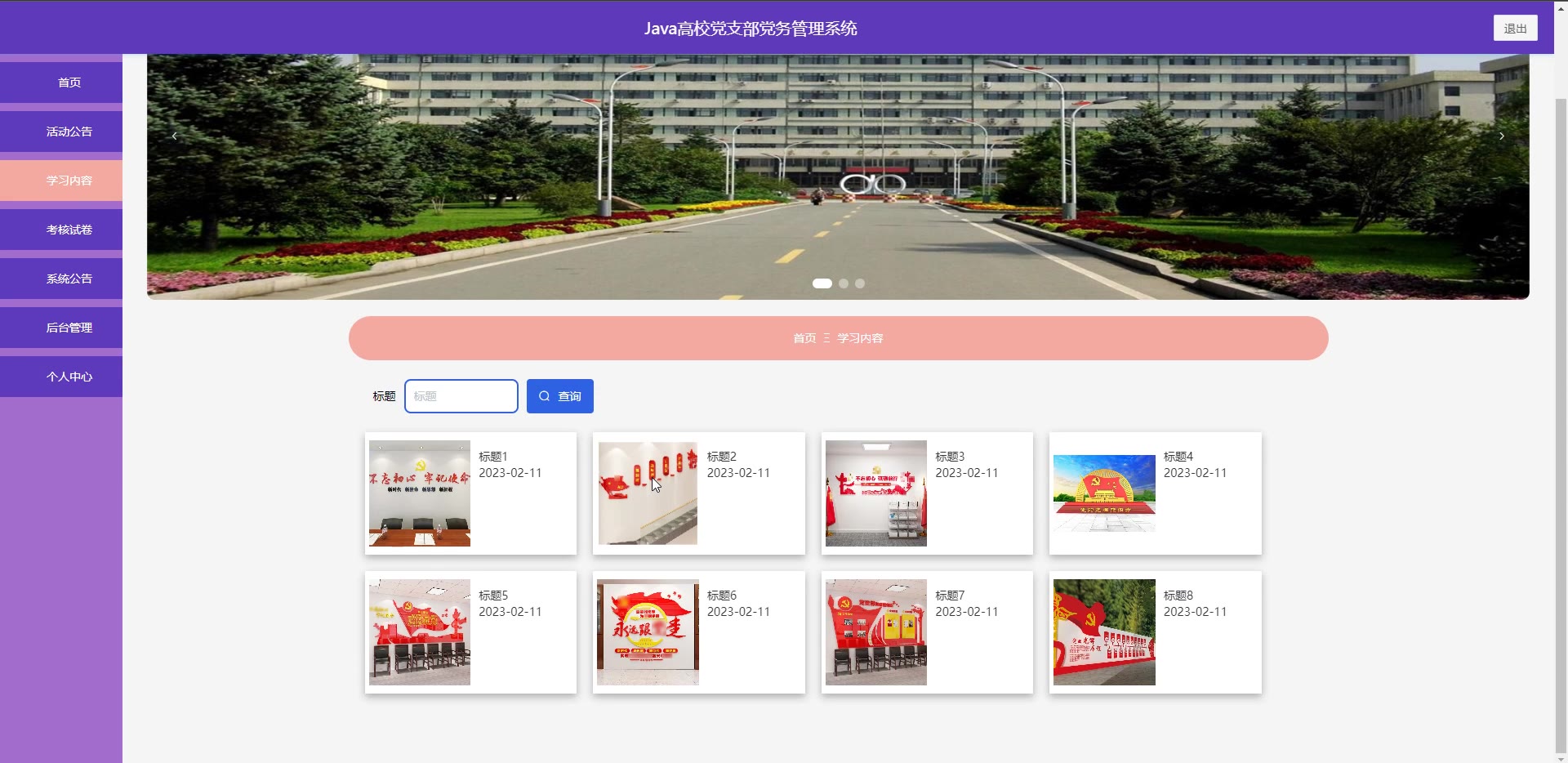Open the 标题8 card thumbnail
The height and width of the screenshot is (763, 1568).
[x=1104, y=632]
